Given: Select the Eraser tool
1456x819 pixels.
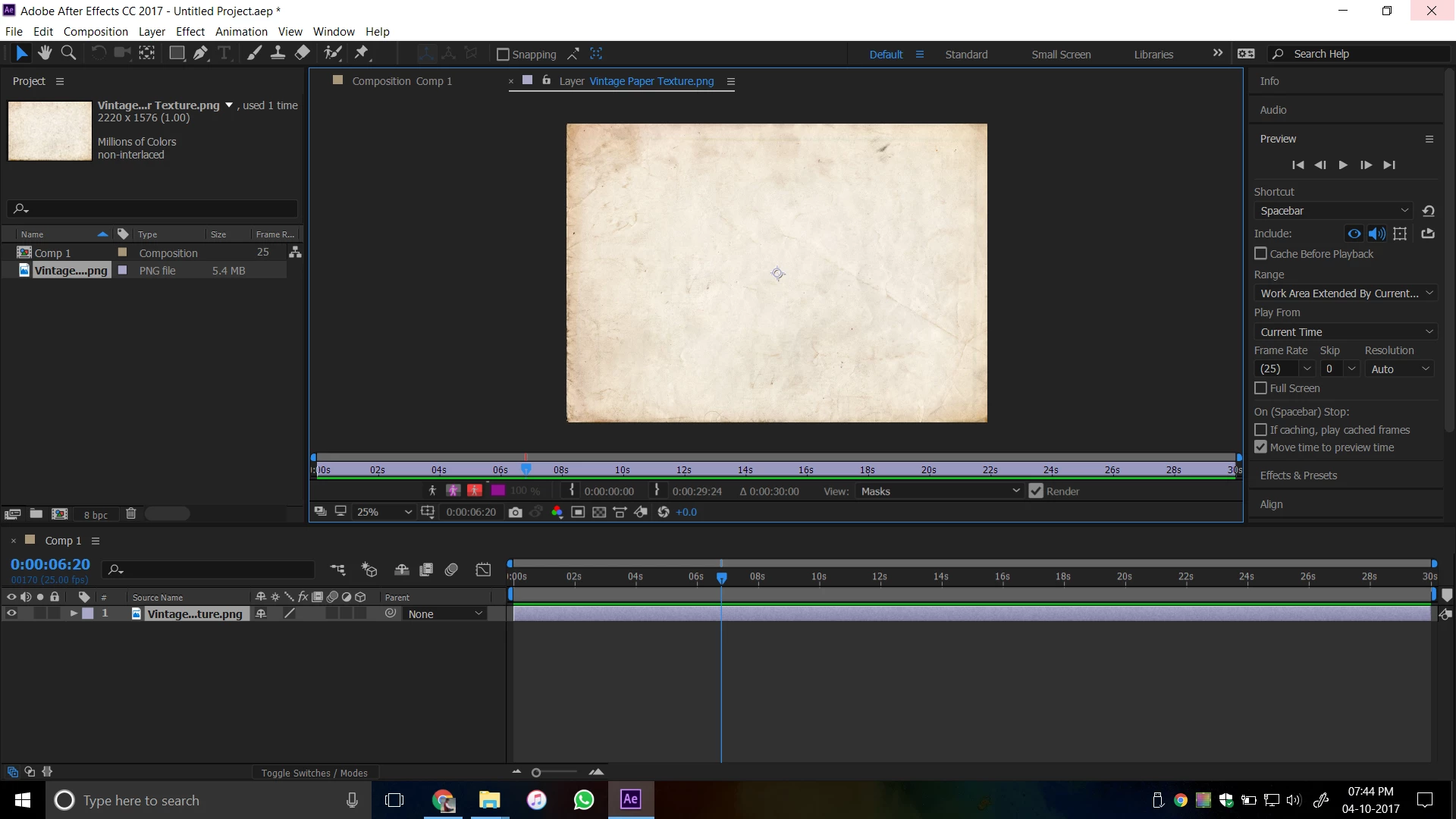Looking at the screenshot, I should click(302, 53).
